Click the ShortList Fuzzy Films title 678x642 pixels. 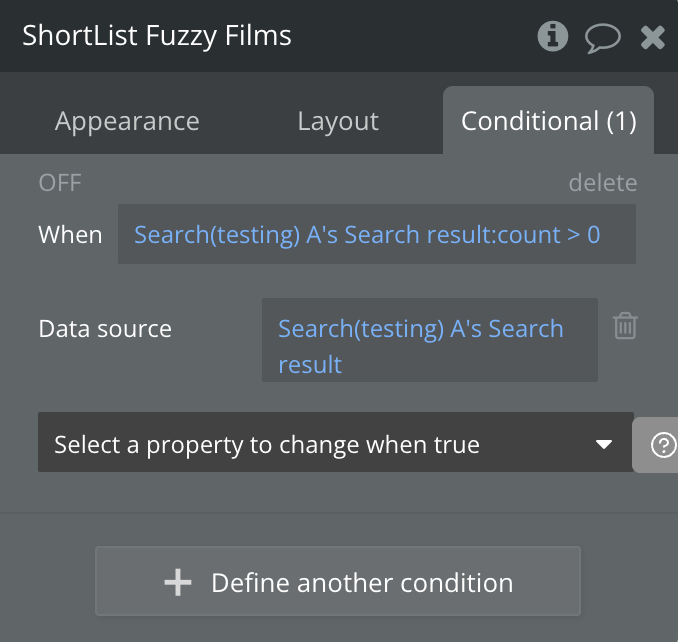tap(157, 37)
